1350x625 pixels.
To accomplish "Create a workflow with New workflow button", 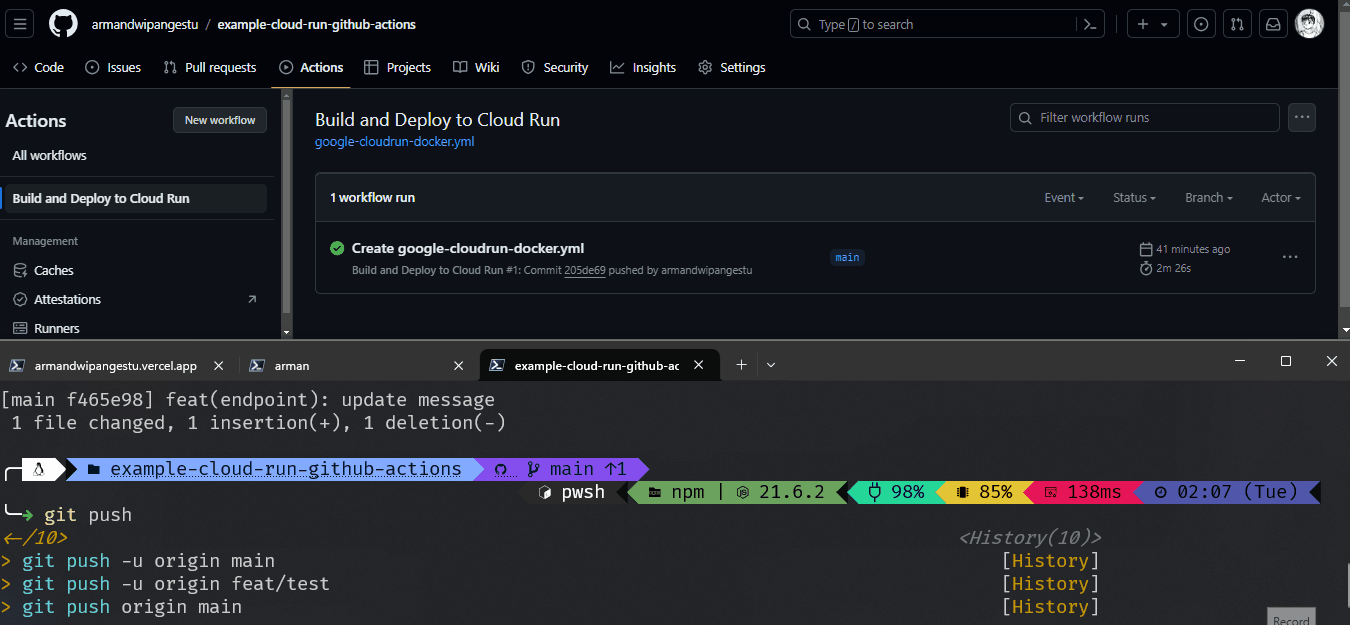I will pos(219,120).
